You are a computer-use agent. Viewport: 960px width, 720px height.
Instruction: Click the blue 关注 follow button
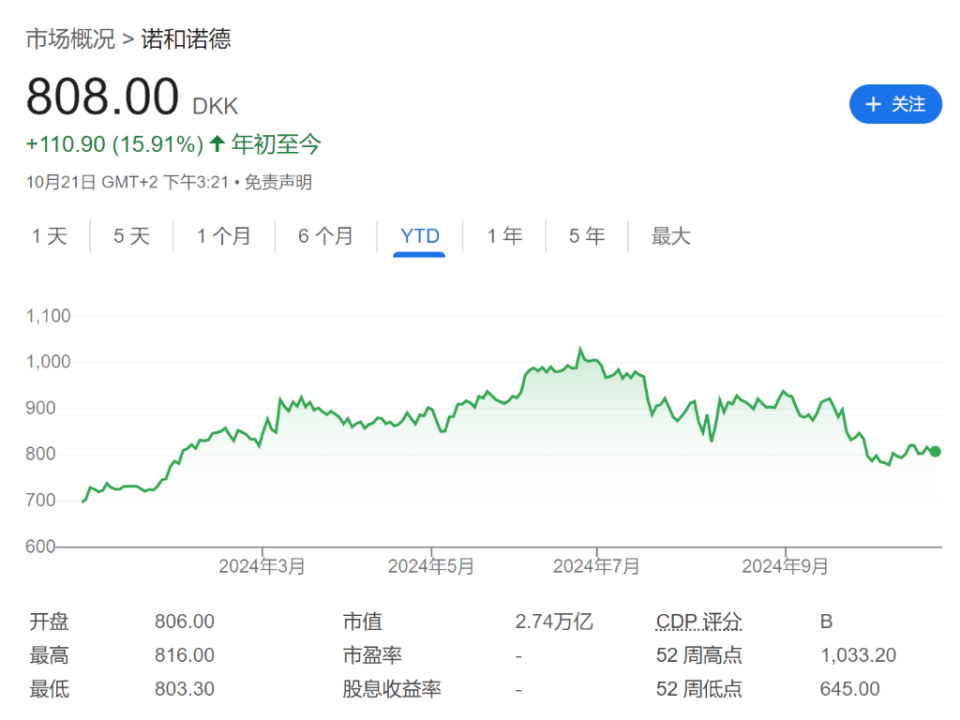pyautogui.click(x=894, y=104)
